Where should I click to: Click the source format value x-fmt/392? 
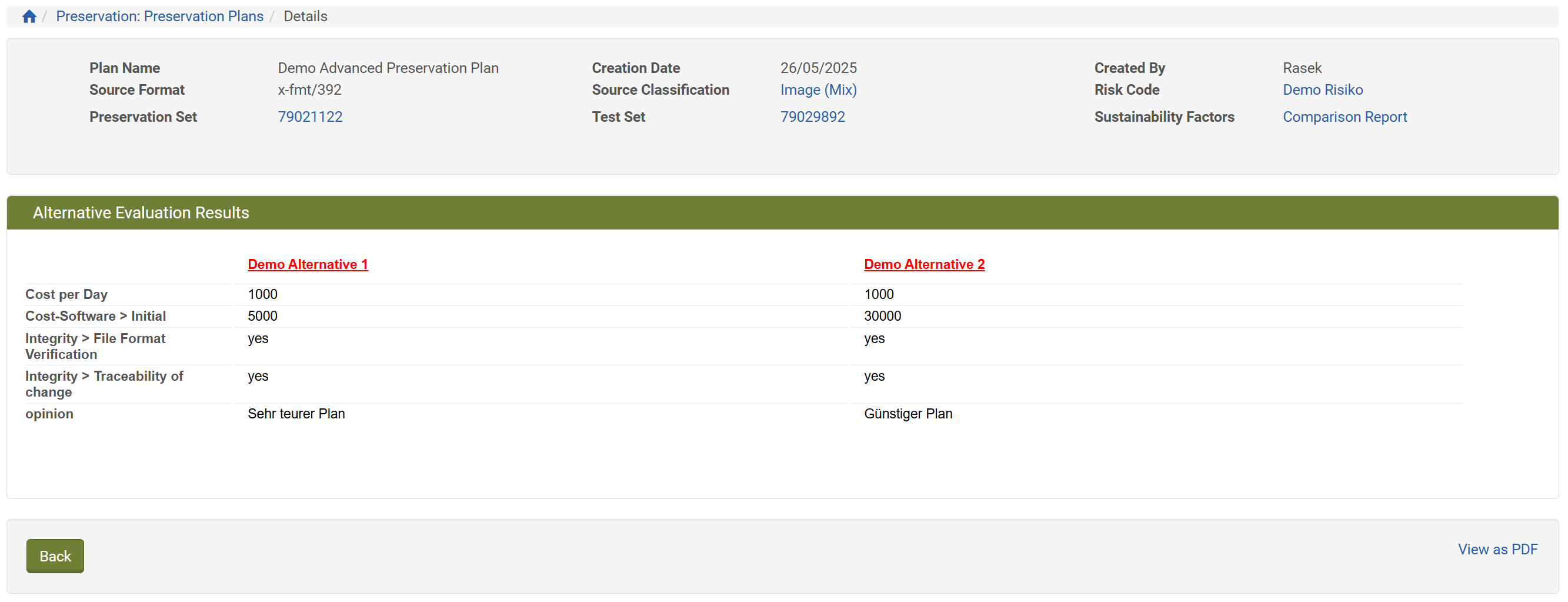coord(309,89)
